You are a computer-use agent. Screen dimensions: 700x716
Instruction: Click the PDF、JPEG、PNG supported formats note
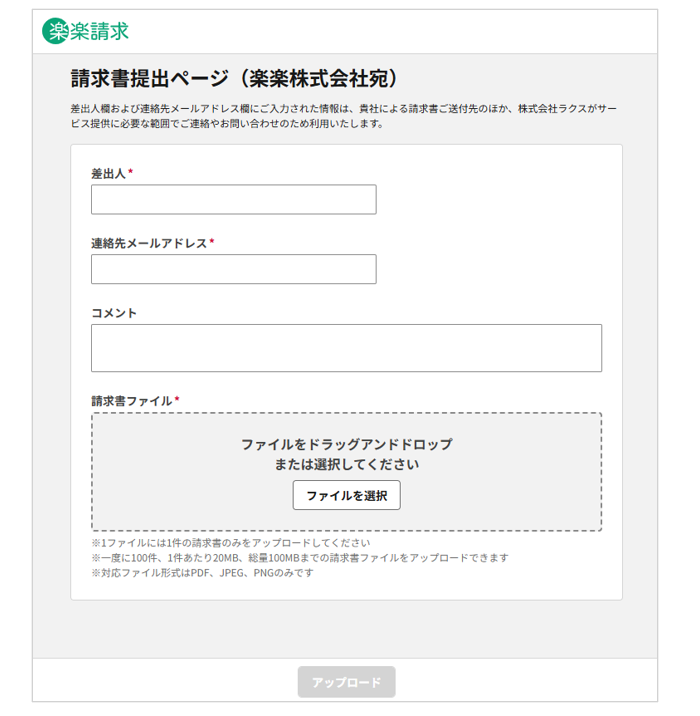pos(202,573)
